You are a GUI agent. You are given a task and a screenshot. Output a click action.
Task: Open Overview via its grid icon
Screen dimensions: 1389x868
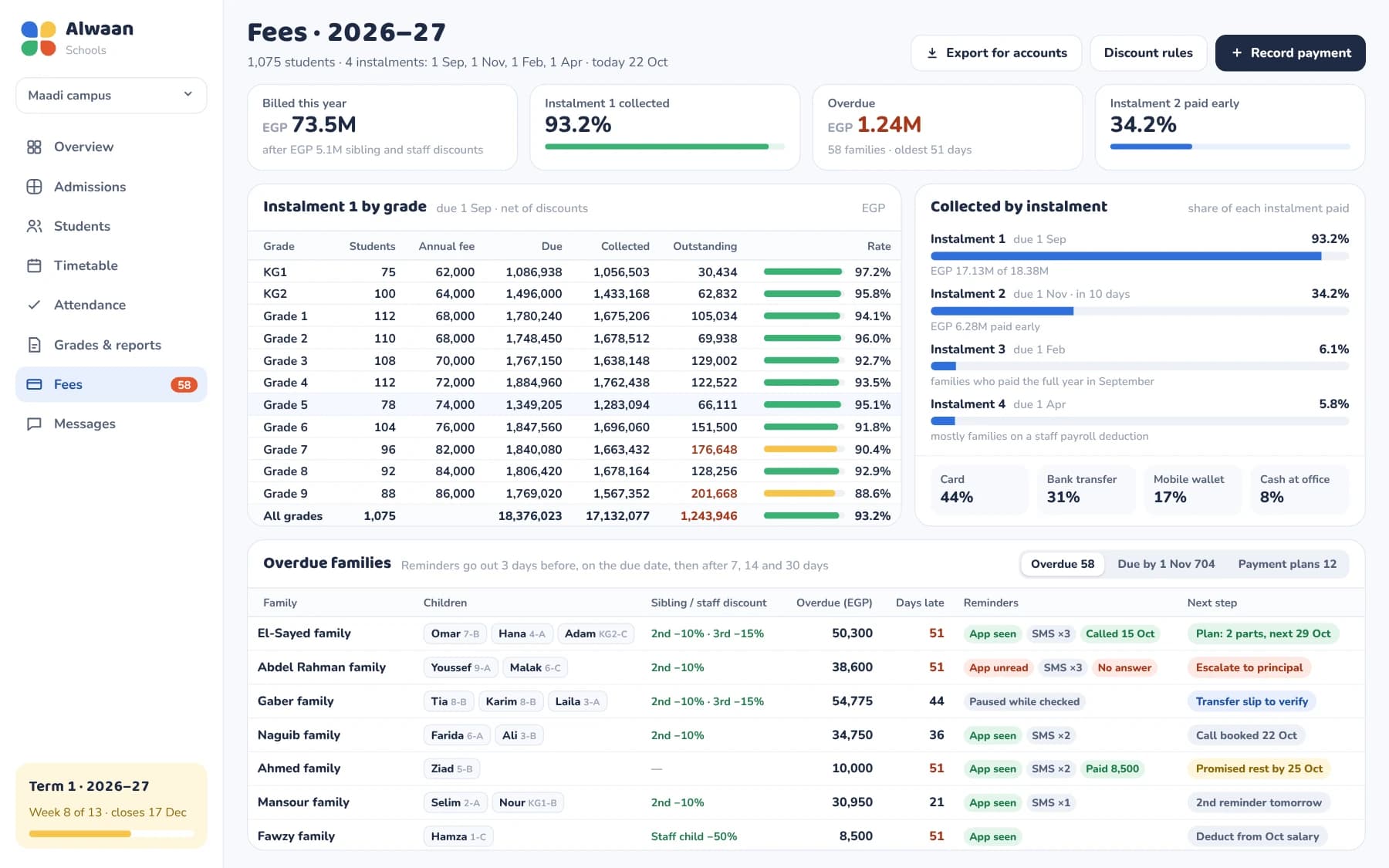tap(34, 147)
